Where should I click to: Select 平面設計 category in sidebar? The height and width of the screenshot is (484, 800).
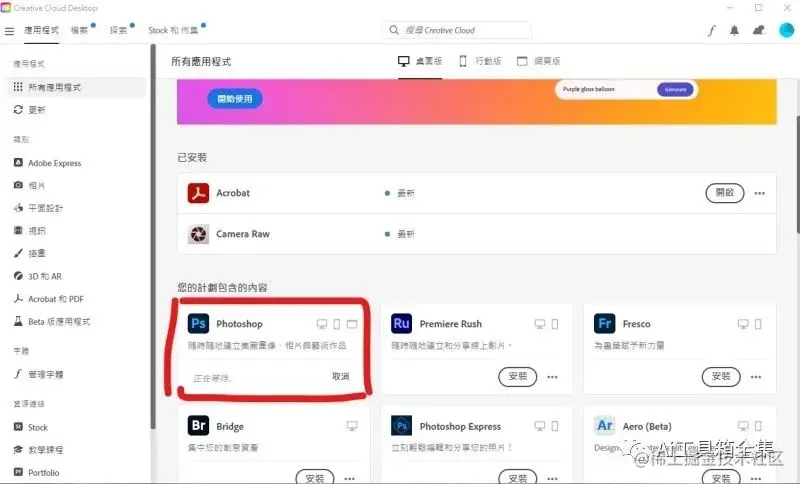(38, 208)
